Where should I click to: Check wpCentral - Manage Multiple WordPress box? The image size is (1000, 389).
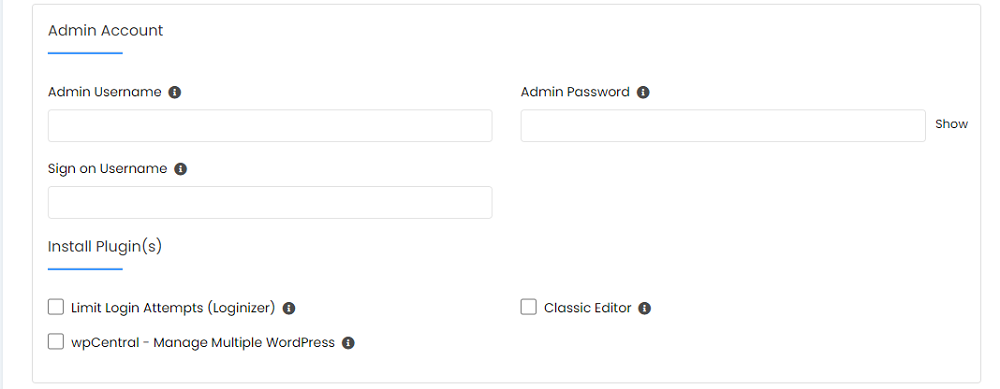(56, 342)
